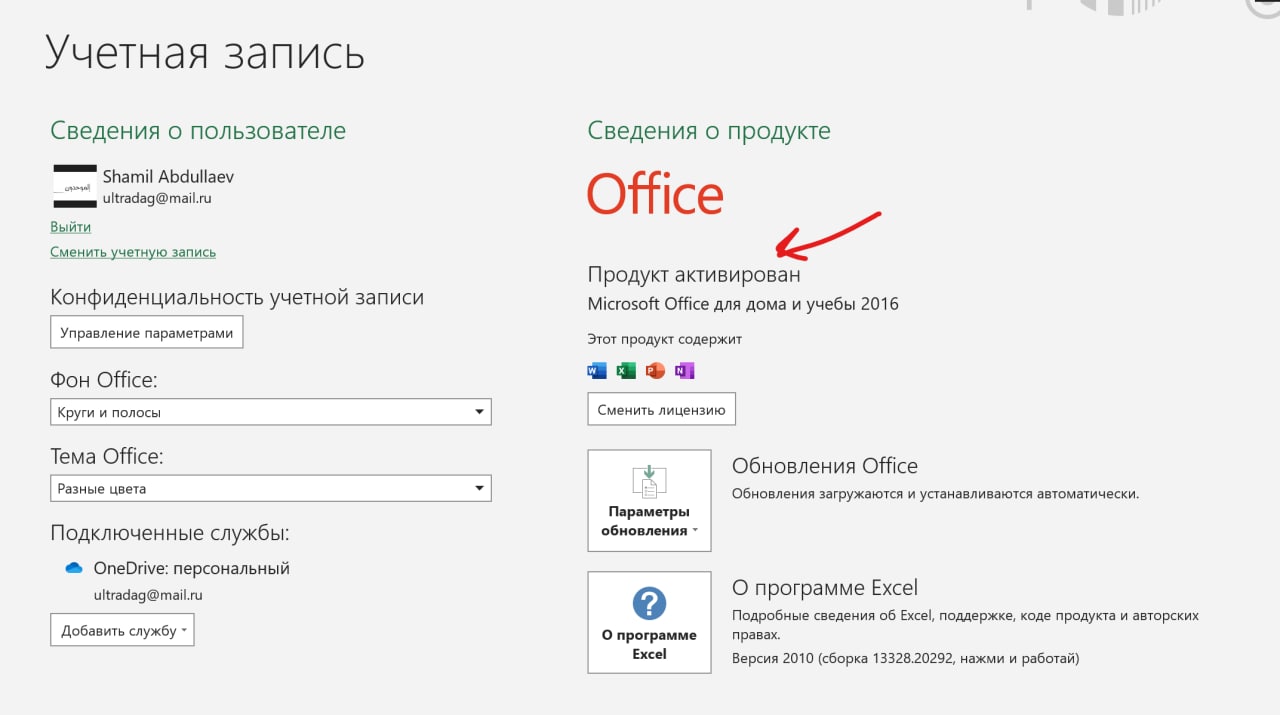The image size is (1280, 715).
Task: Click OneDrive: персональный service entry
Action: point(191,568)
